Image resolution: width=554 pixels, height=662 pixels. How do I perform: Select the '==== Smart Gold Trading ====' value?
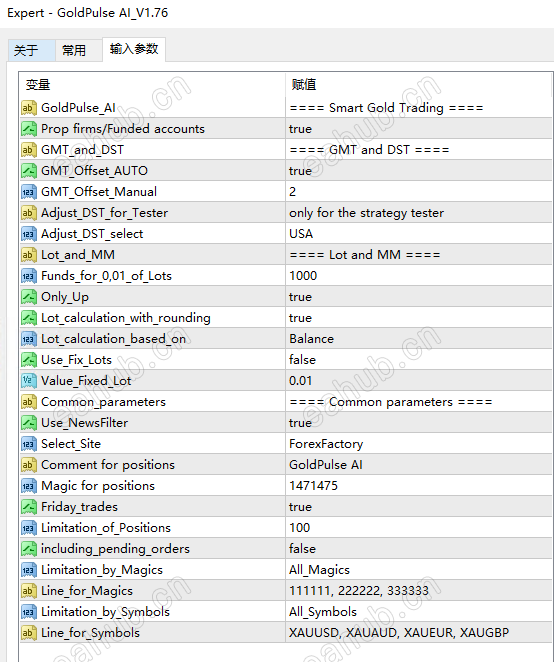pyautogui.click(x=386, y=108)
